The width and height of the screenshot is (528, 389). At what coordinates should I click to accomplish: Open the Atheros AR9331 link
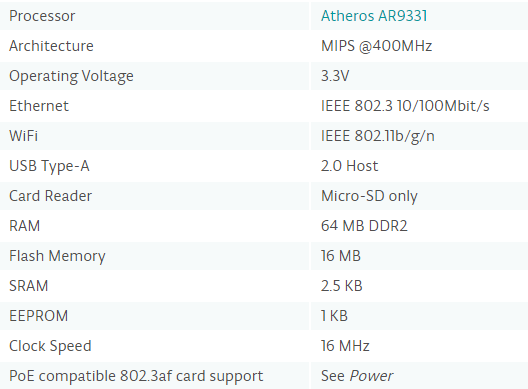coord(374,16)
